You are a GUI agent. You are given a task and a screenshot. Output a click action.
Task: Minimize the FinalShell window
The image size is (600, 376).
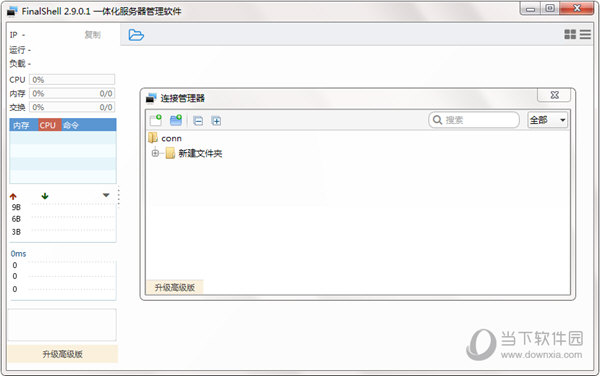pyautogui.click(x=531, y=9)
